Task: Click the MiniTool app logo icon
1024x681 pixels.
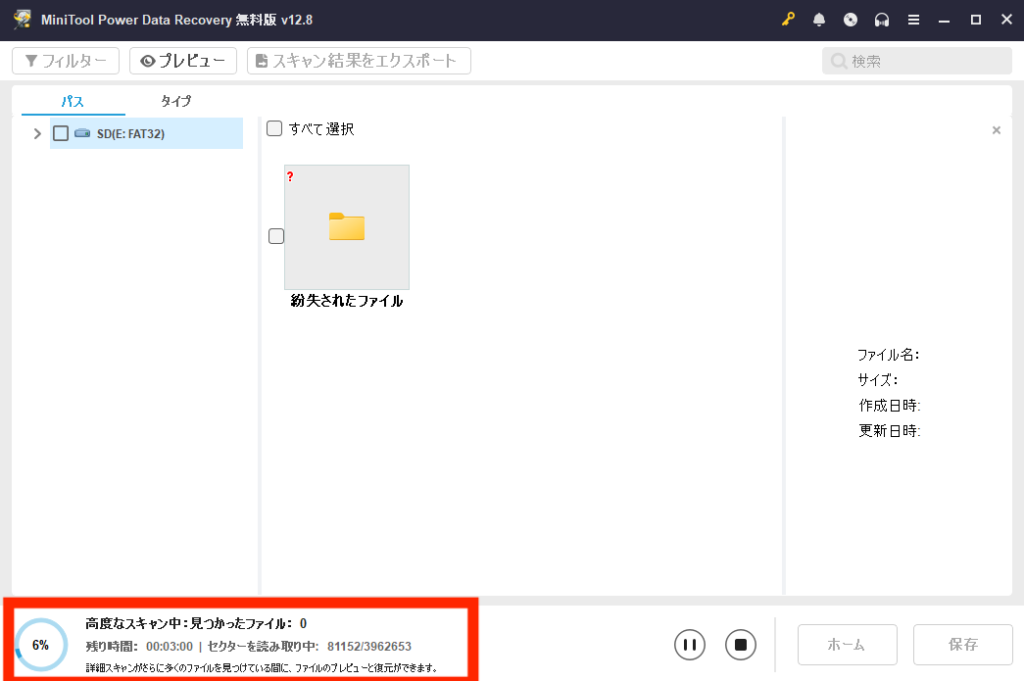Action: tap(21, 20)
